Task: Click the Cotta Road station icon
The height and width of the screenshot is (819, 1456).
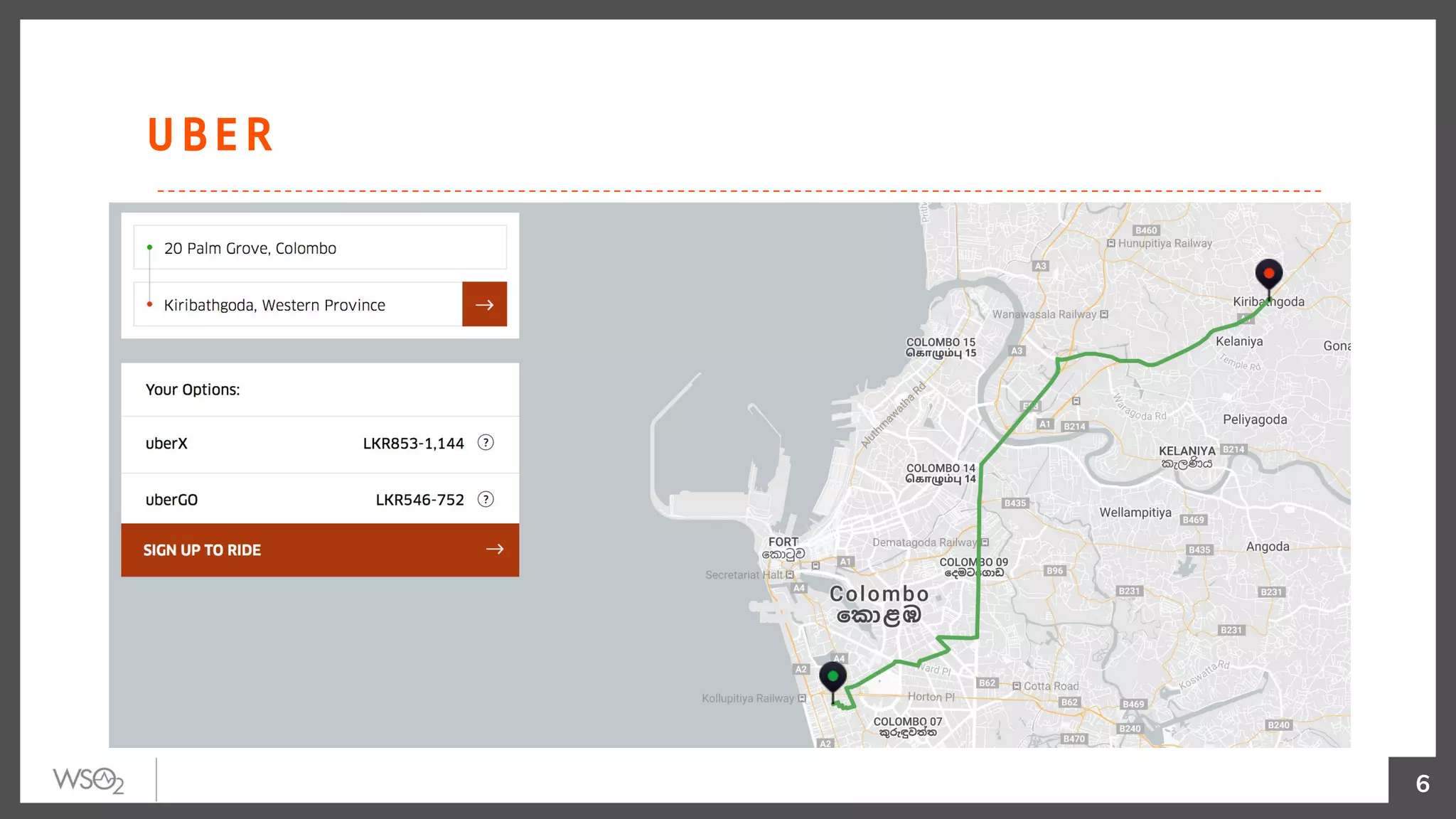Action: (1017, 686)
